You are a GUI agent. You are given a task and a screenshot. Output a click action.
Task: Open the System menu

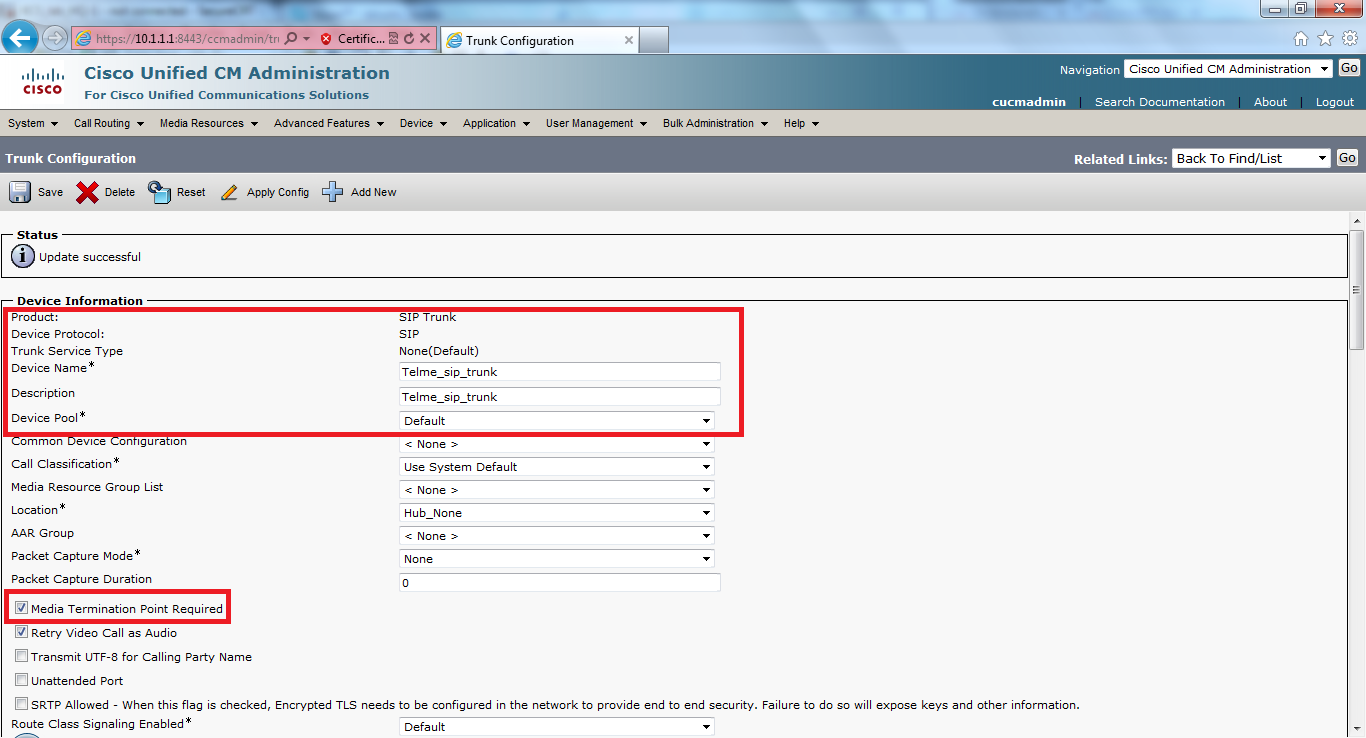(x=32, y=123)
